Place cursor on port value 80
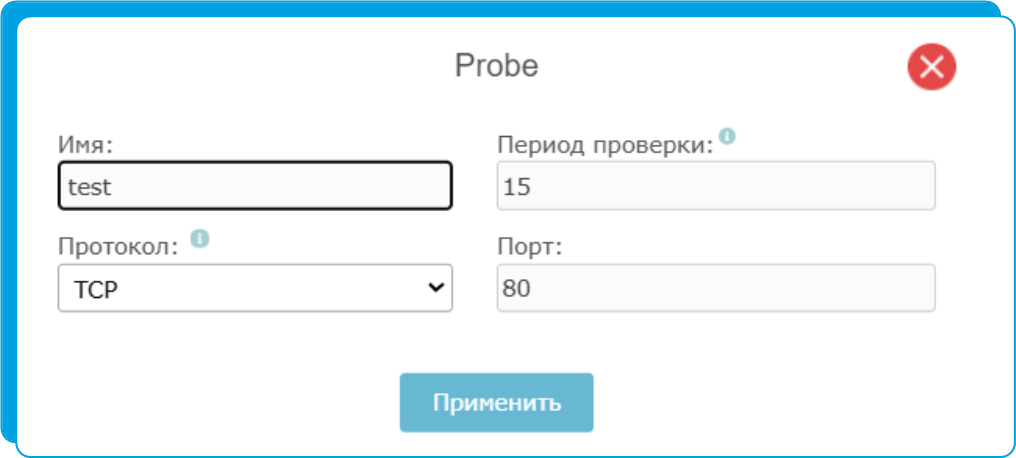 (516, 289)
